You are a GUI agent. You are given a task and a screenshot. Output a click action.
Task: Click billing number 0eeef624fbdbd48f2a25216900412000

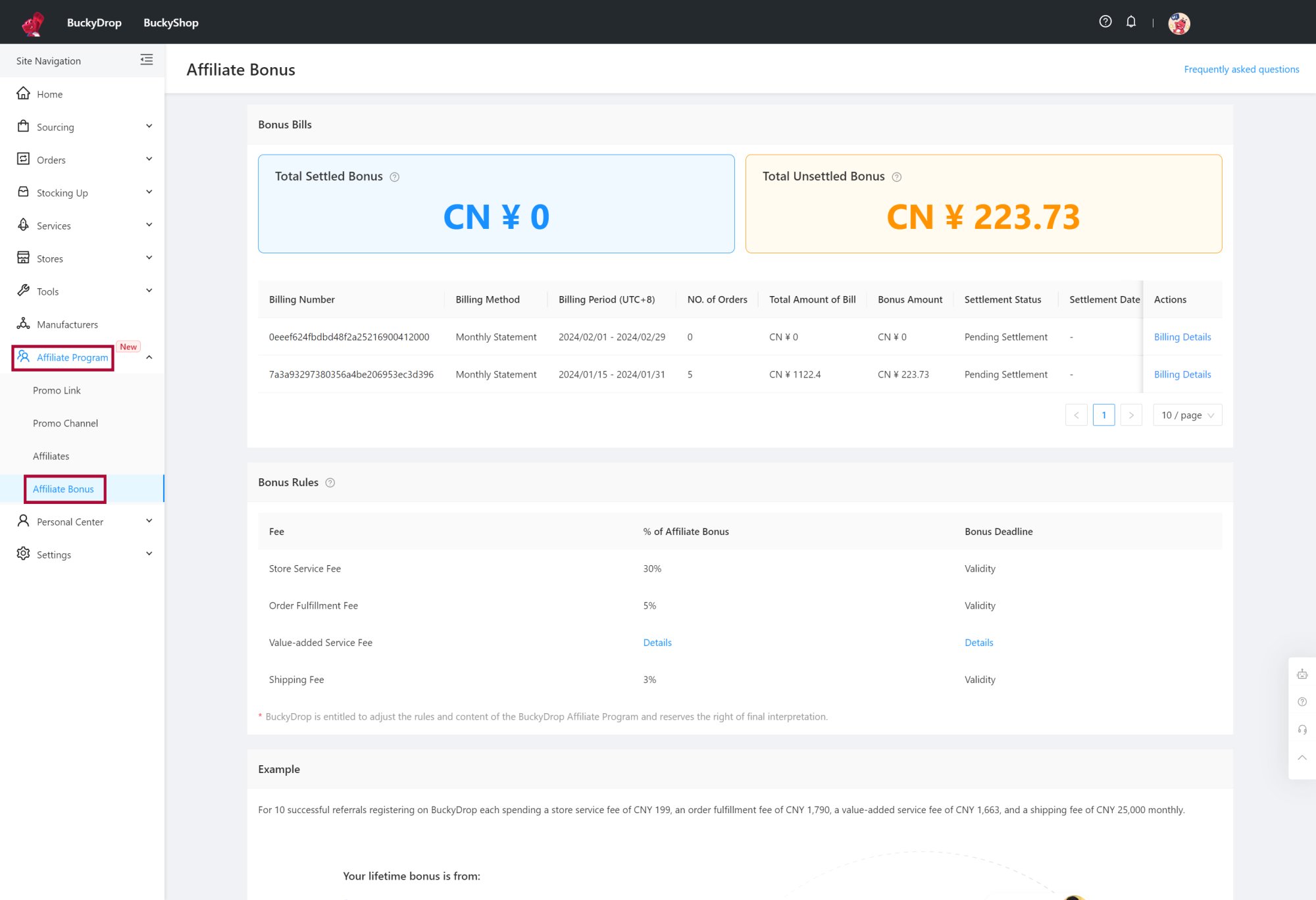[349, 337]
